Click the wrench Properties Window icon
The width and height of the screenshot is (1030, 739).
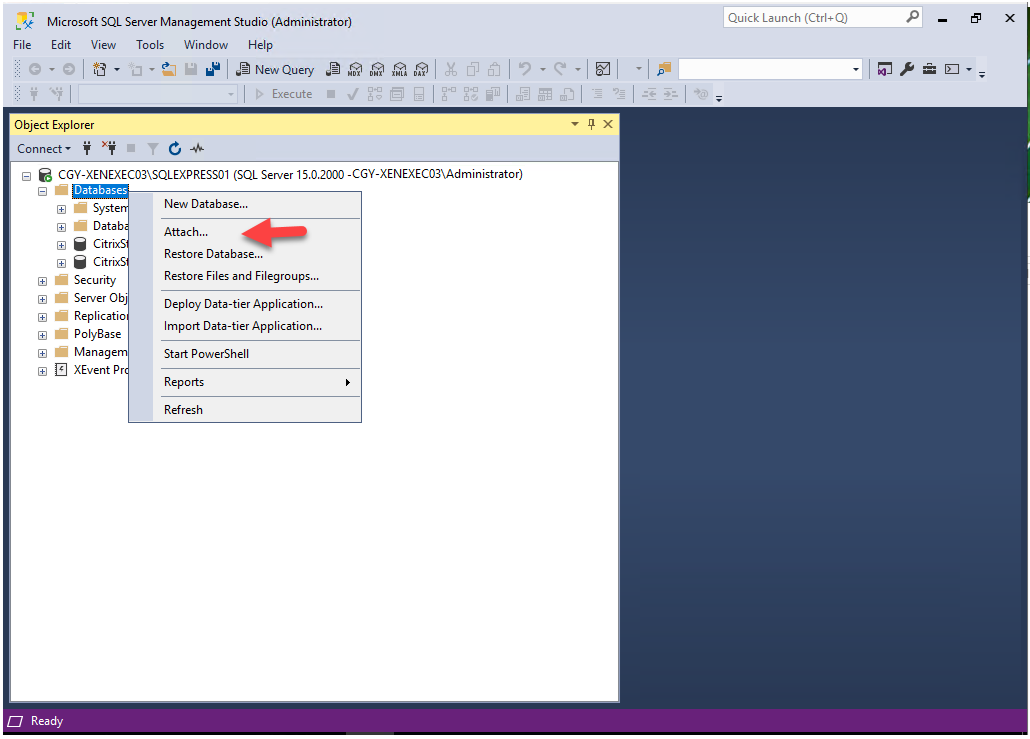click(x=907, y=69)
